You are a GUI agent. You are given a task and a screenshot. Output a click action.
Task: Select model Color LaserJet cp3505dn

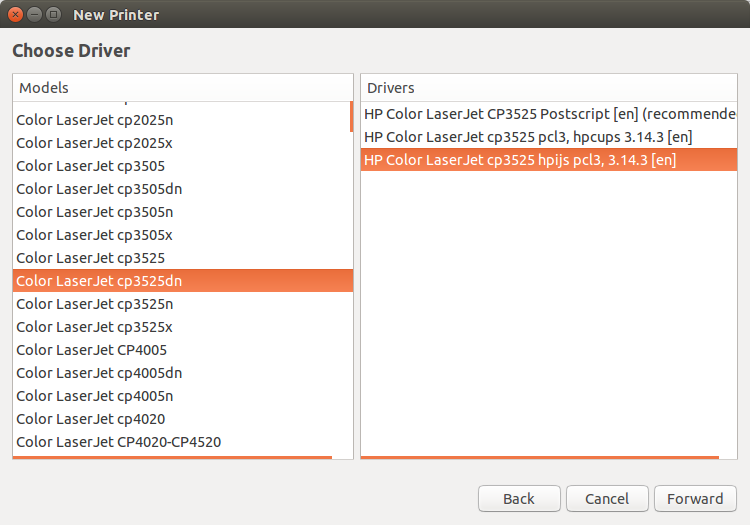(182, 189)
